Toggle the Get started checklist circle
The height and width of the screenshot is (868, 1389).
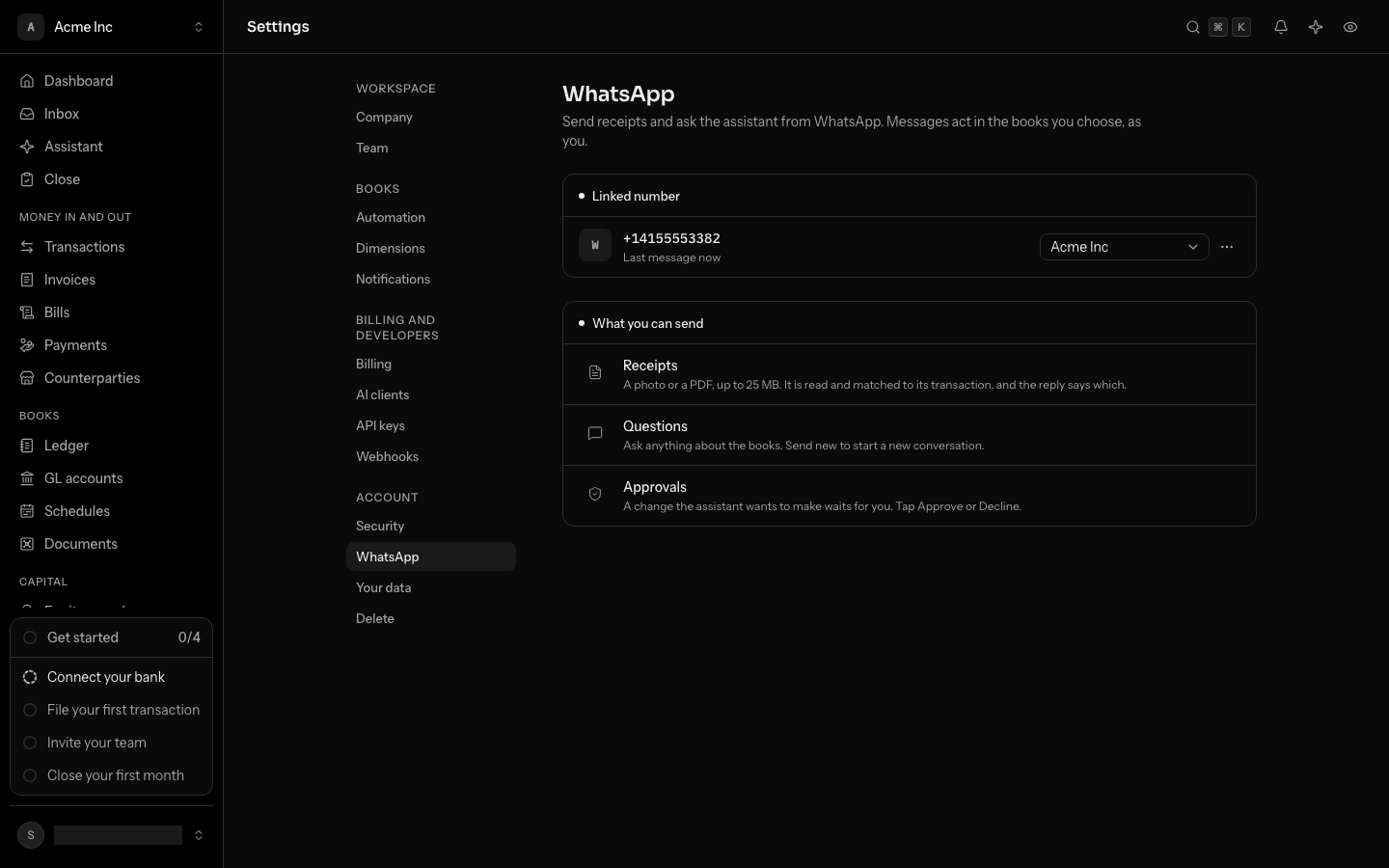[x=30, y=637]
